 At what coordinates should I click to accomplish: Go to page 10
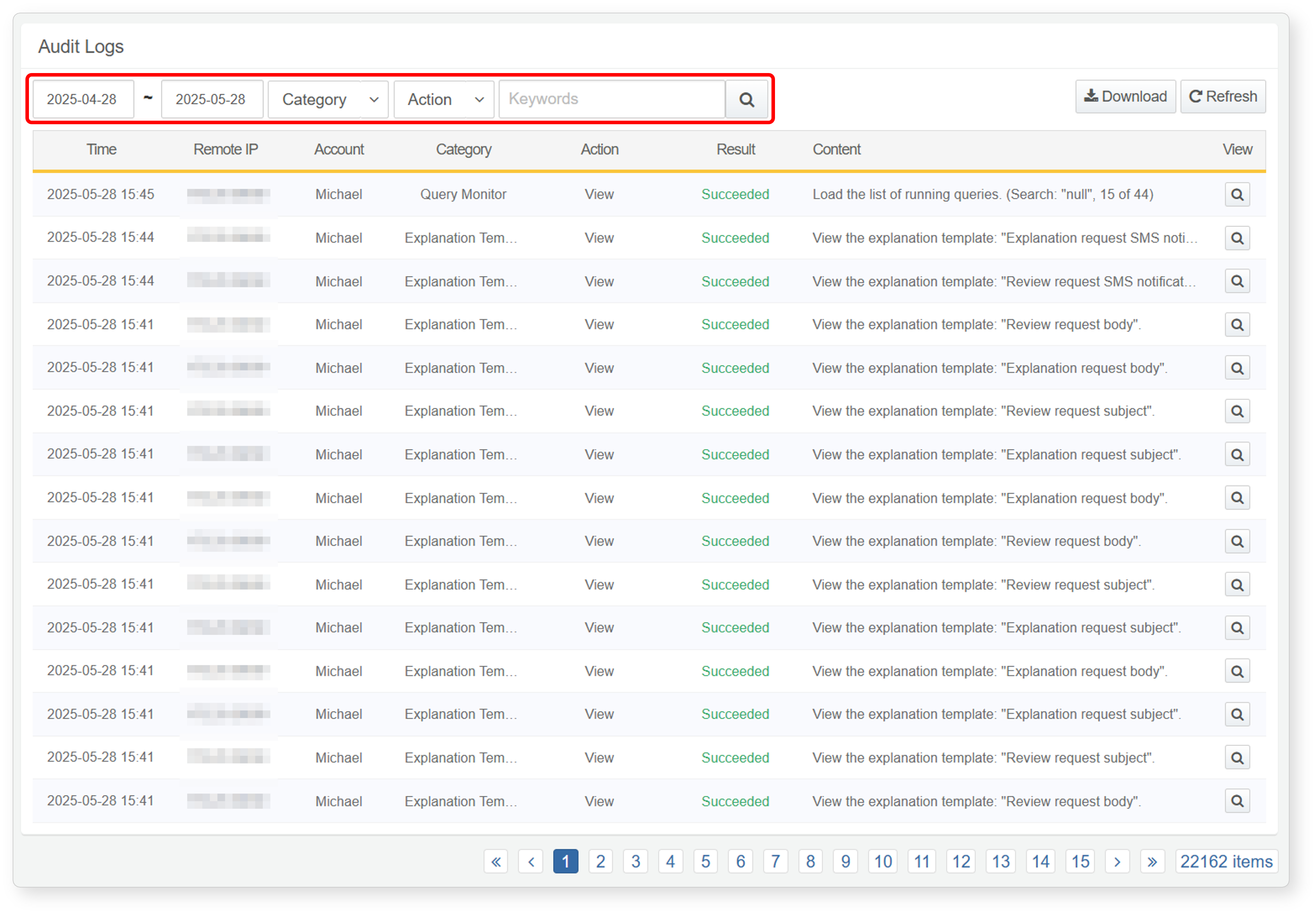[883, 861]
